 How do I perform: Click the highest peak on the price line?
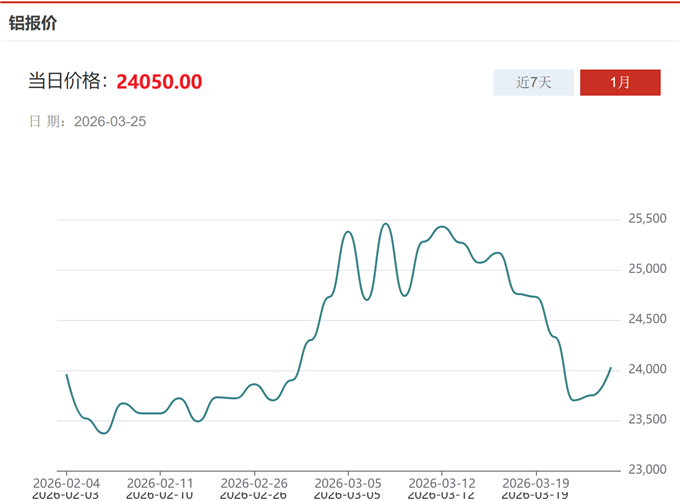(x=386, y=224)
